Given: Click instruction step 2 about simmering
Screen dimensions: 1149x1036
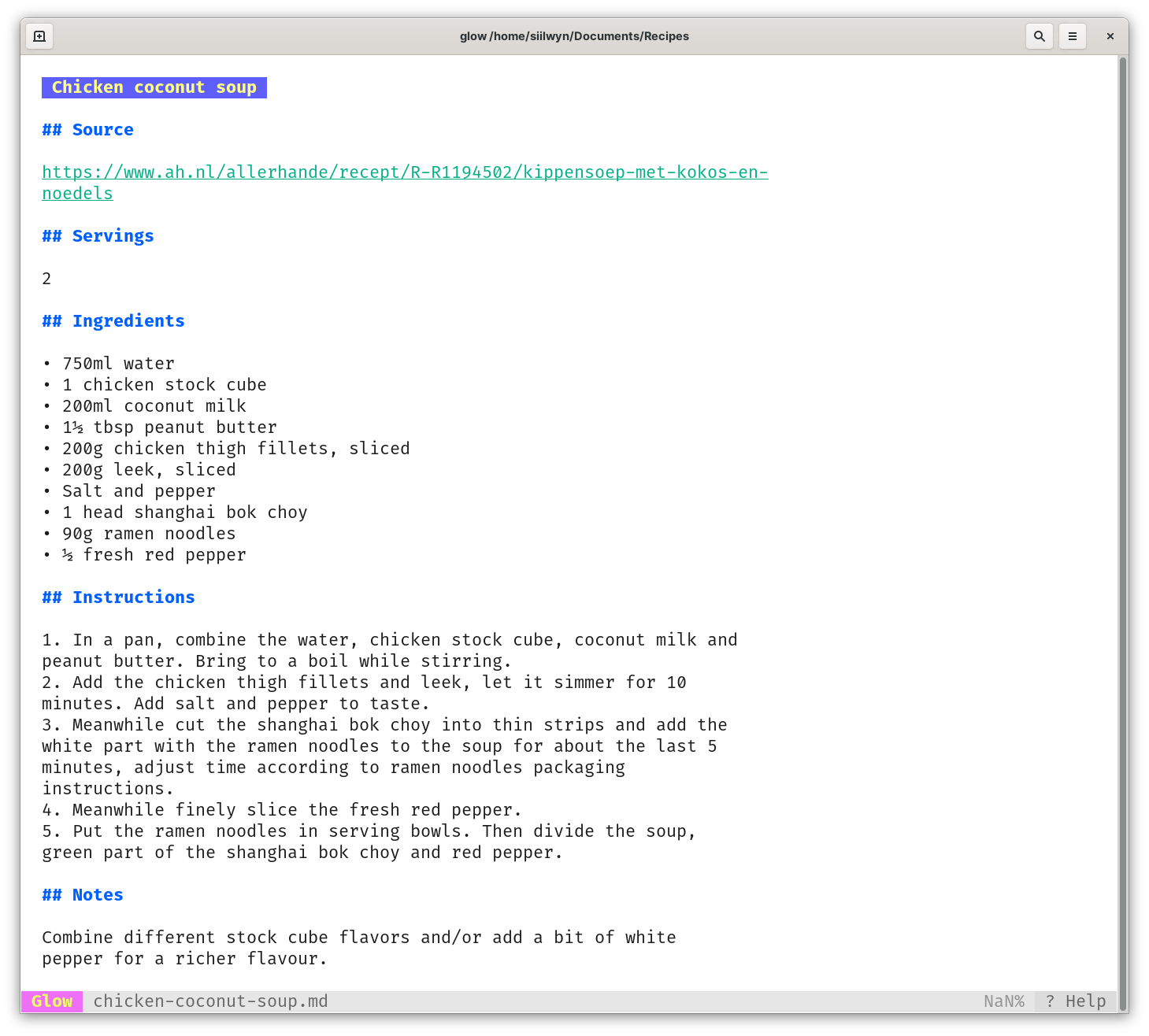Looking at the screenshot, I should 364,693.
